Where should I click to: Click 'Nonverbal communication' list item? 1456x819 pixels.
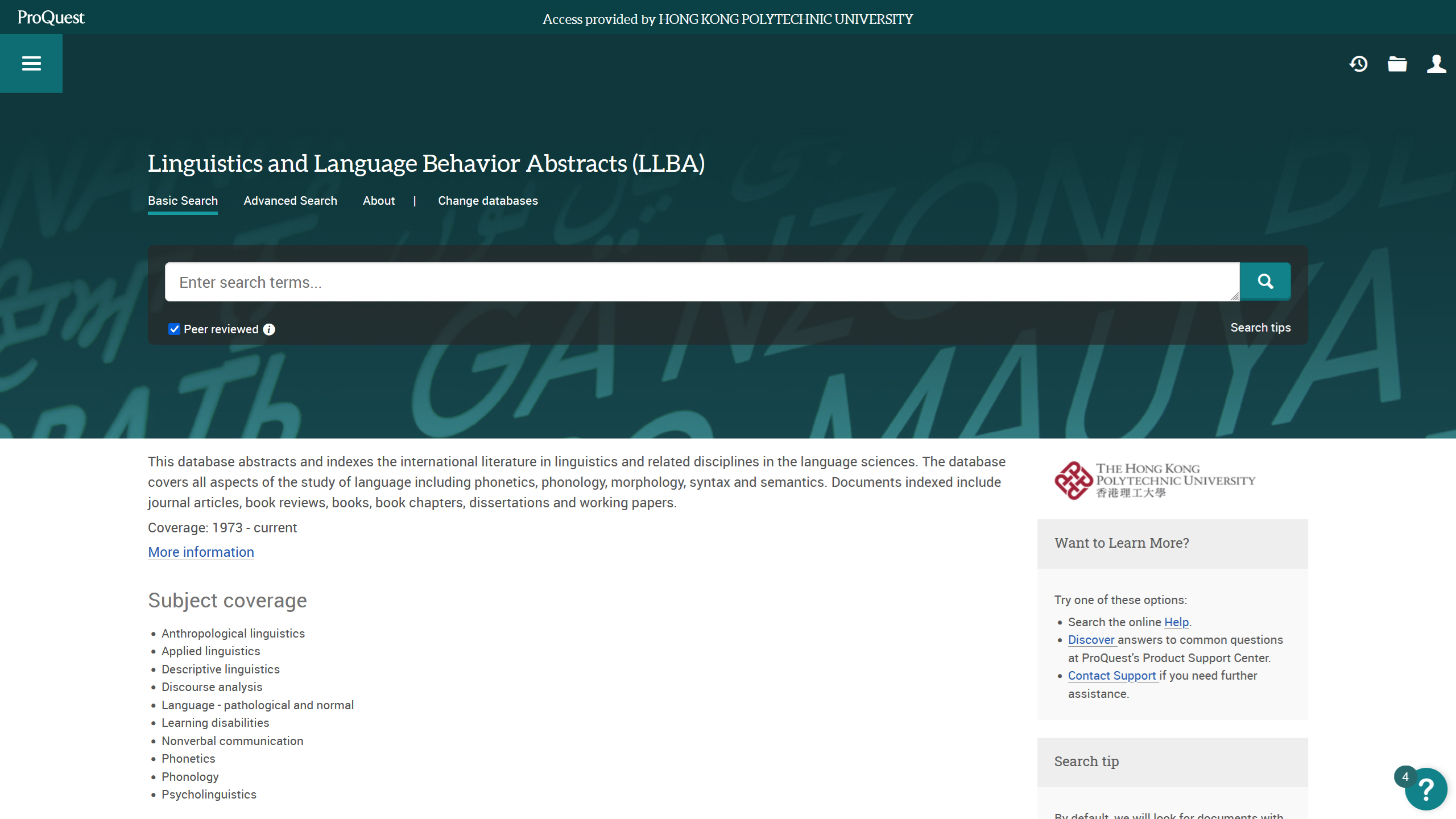(x=232, y=741)
